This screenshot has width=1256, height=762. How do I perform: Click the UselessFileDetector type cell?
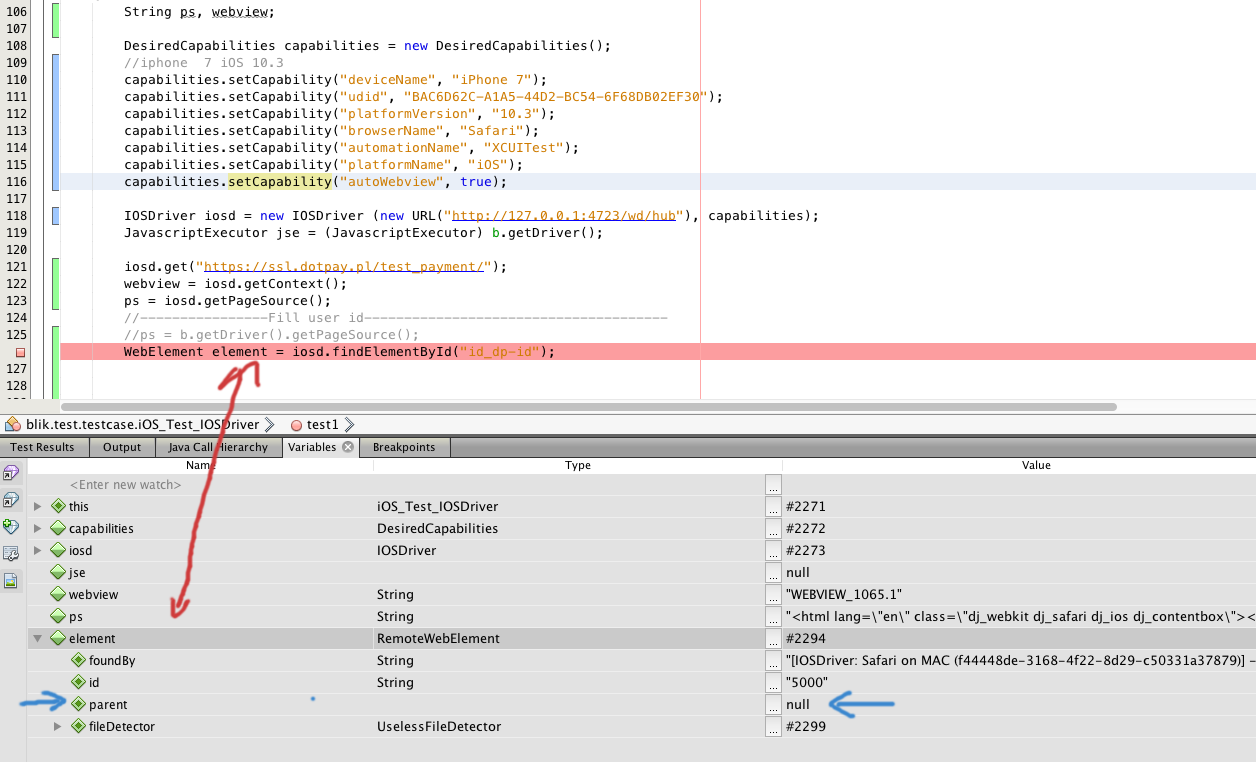[x=439, y=726]
